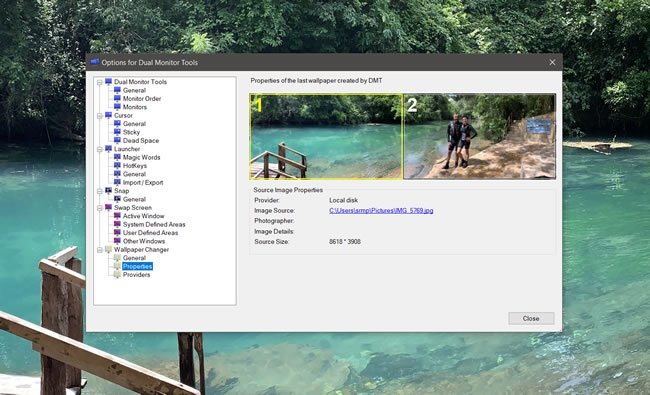Click the monitor 1 wallpaper preview

(326, 136)
